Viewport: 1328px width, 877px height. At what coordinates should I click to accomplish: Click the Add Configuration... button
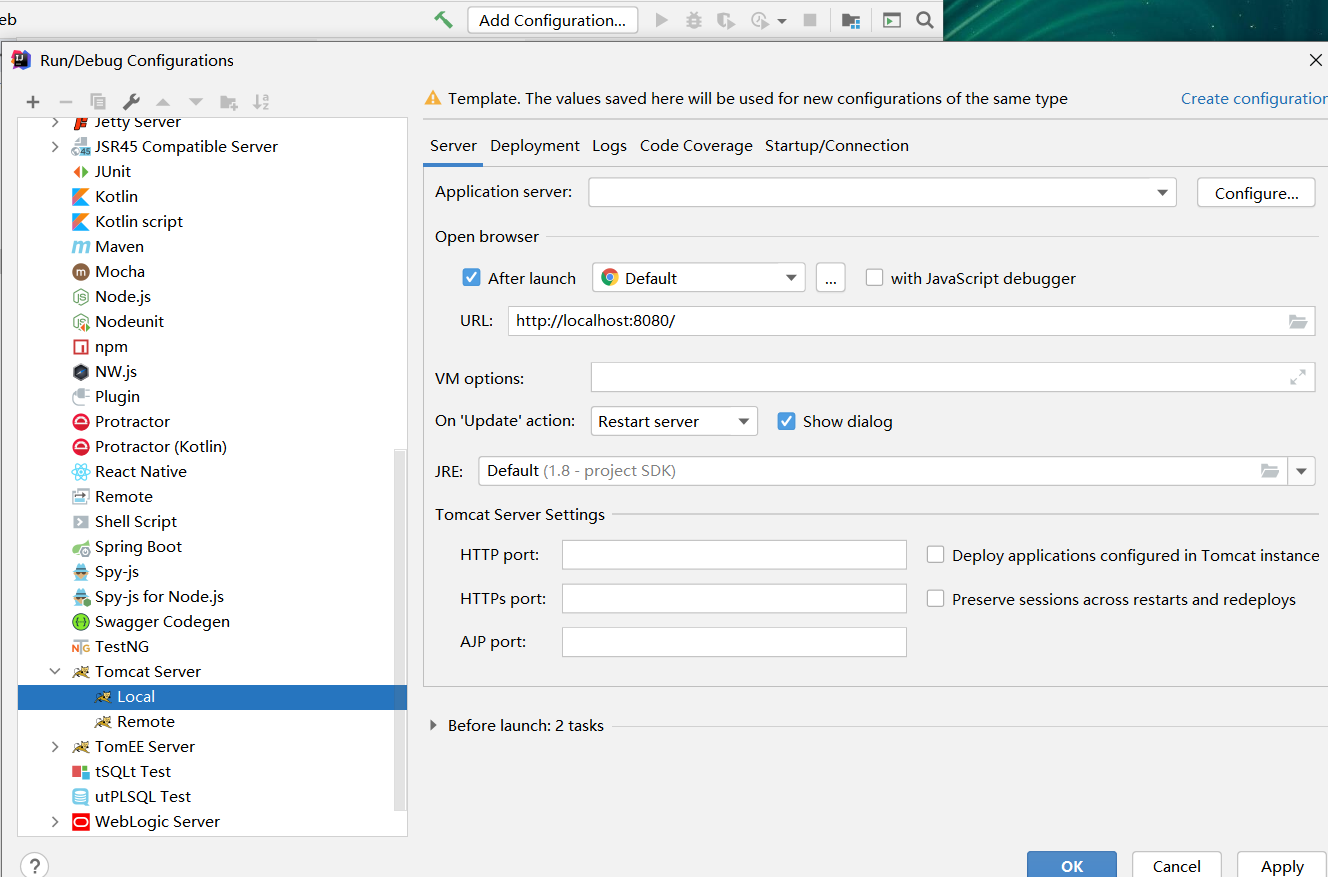552,20
